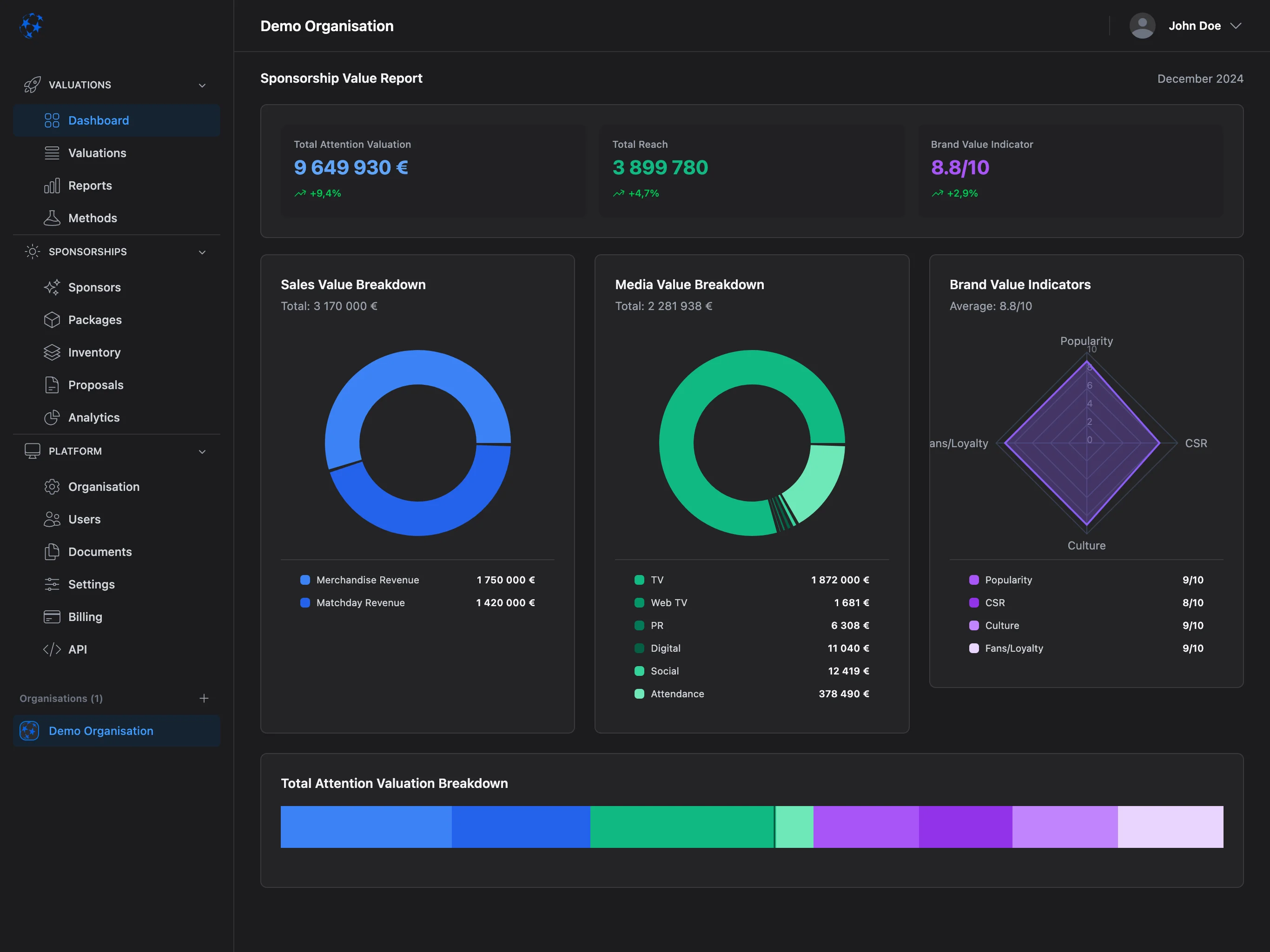
Task: Open the Sponsors page
Action: (x=117, y=287)
